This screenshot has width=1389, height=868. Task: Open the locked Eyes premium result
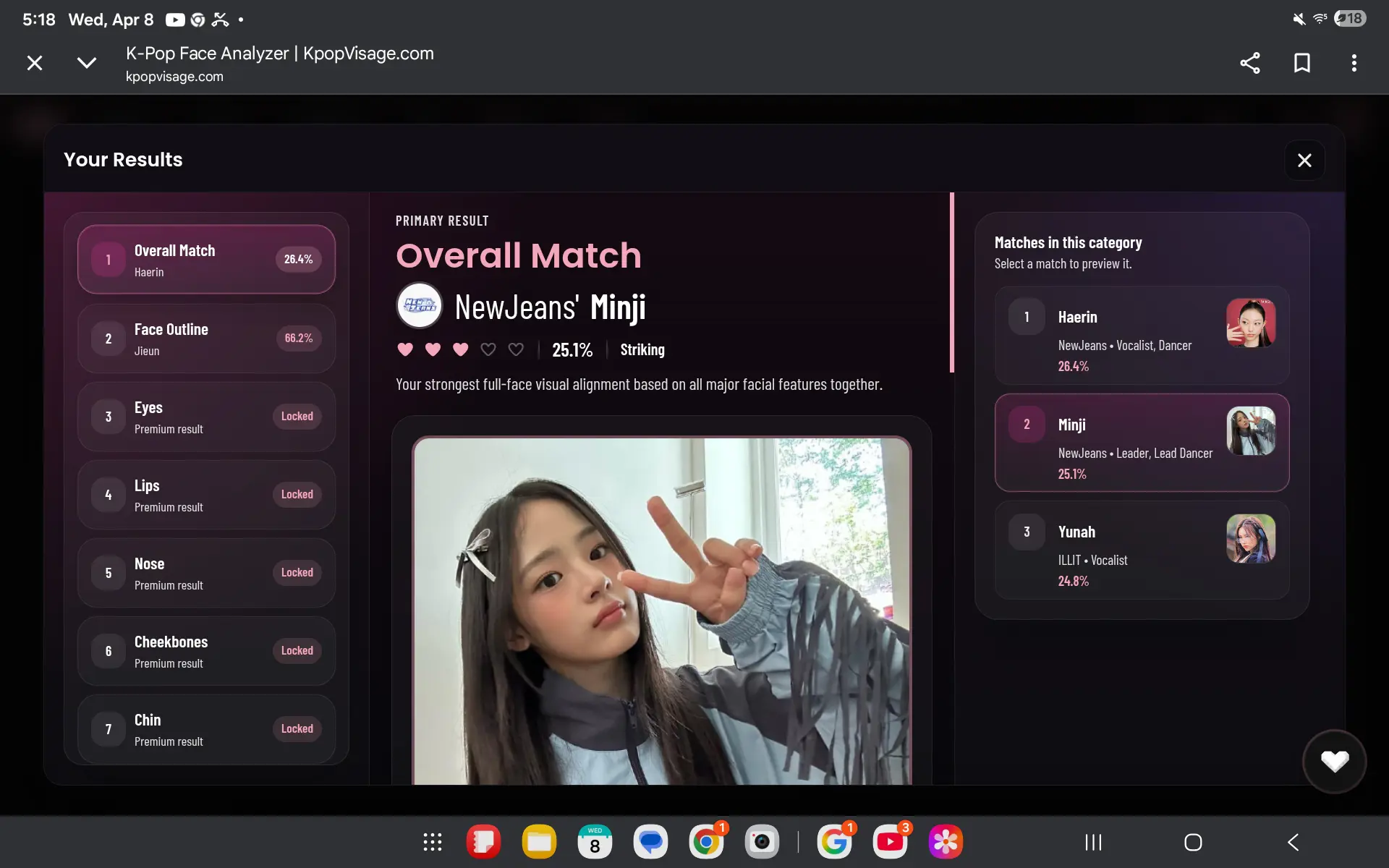point(206,417)
